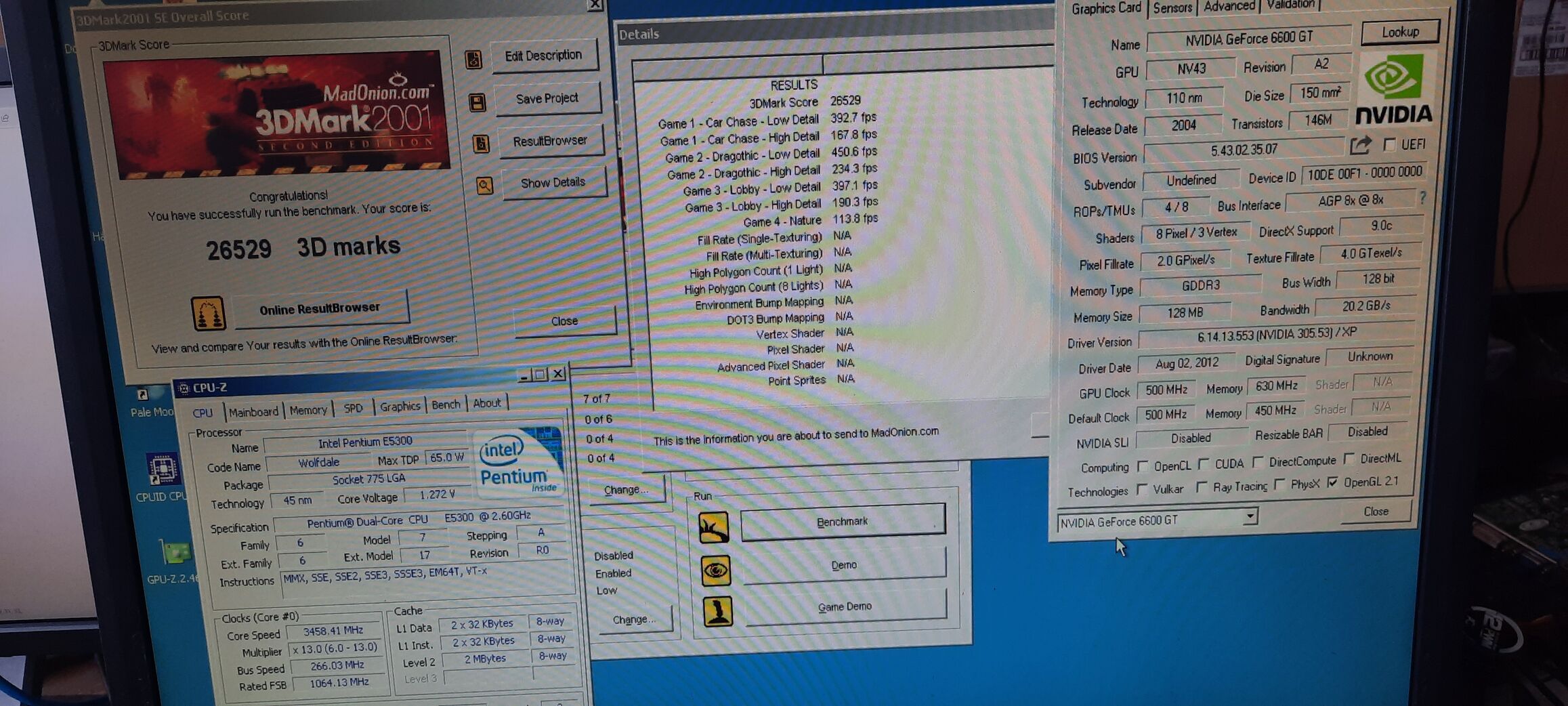Toggle the Vulkan checkbox
This screenshot has width=1568, height=706.
pyautogui.click(x=1142, y=489)
